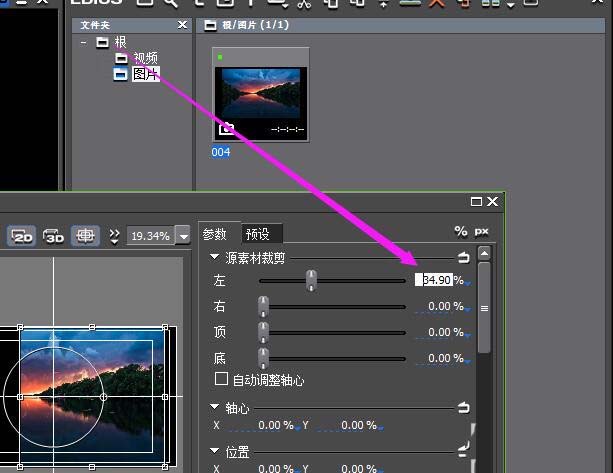Viewport: 613px width, 473px height.
Task: Reset the 源素材裁剪 section values
Action: (x=464, y=257)
